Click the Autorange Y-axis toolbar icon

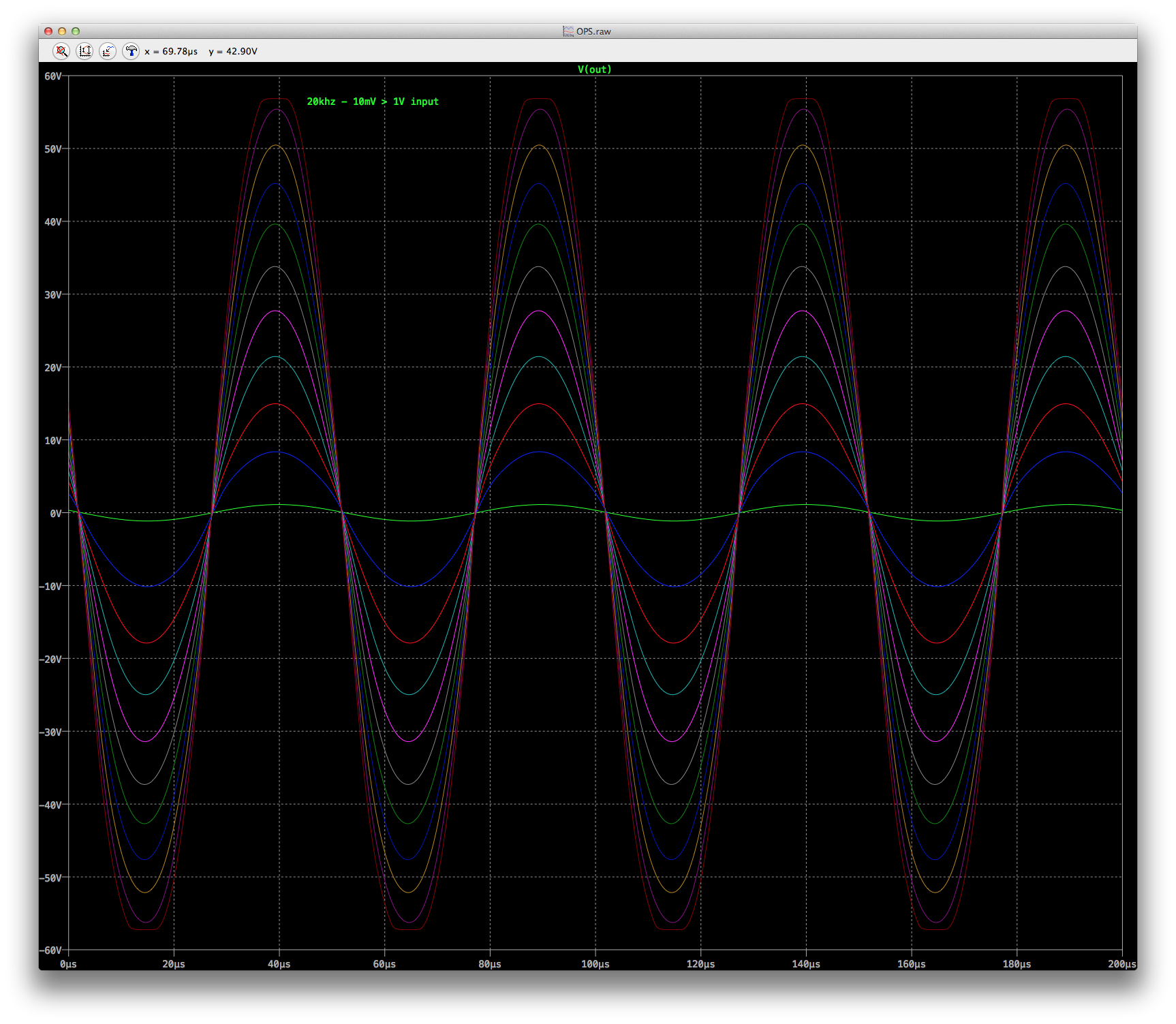(84, 51)
